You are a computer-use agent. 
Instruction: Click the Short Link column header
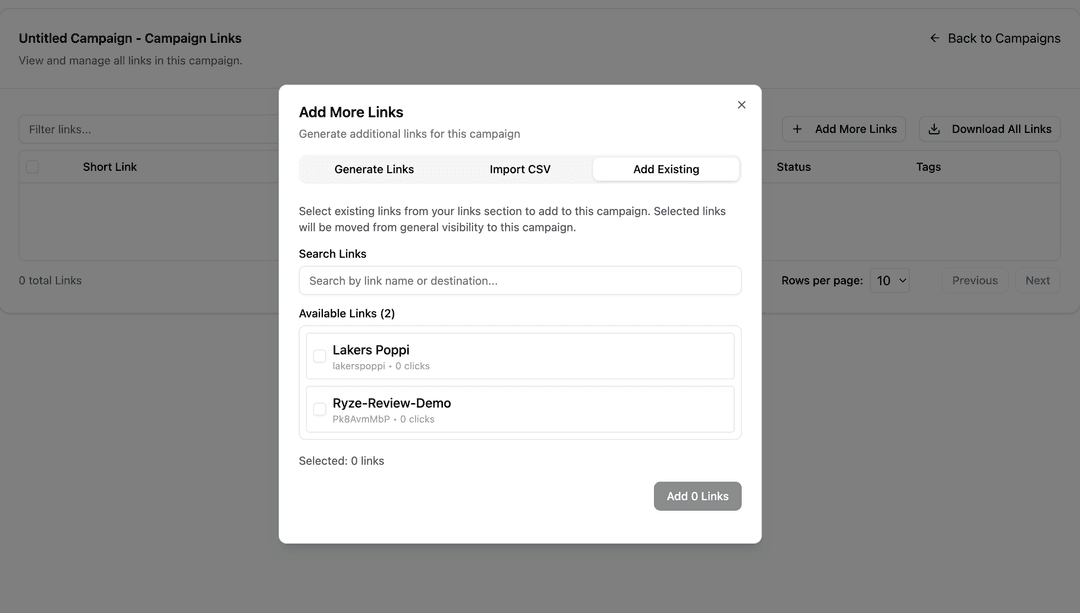pyautogui.click(x=110, y=167)
